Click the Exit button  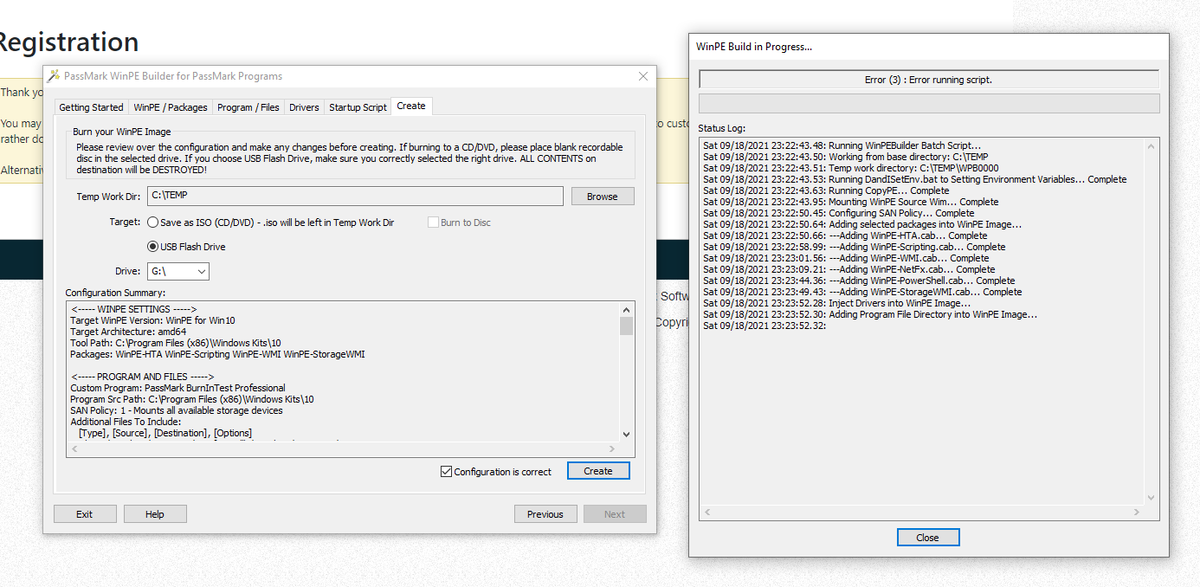pyautogui.click(x=84, y=514)
